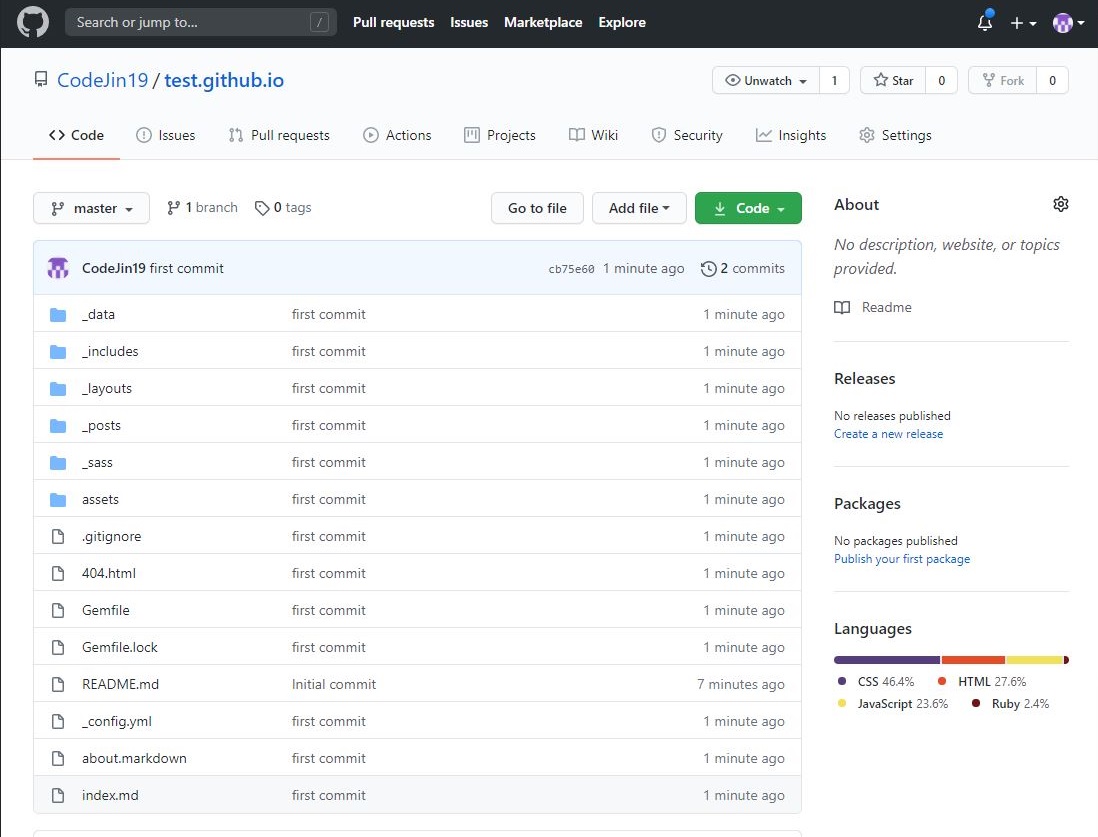Click the CodeJin19 commit author avatar

pos(58,268)
